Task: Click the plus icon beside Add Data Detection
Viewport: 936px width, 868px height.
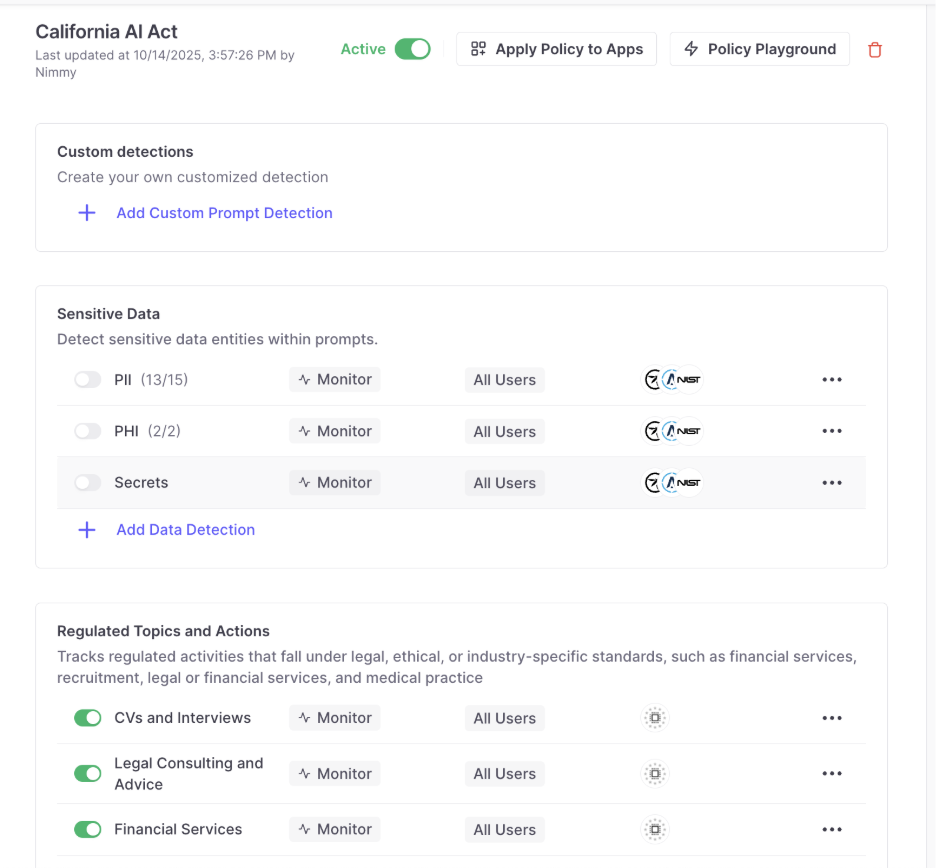Action: point(87,530)
